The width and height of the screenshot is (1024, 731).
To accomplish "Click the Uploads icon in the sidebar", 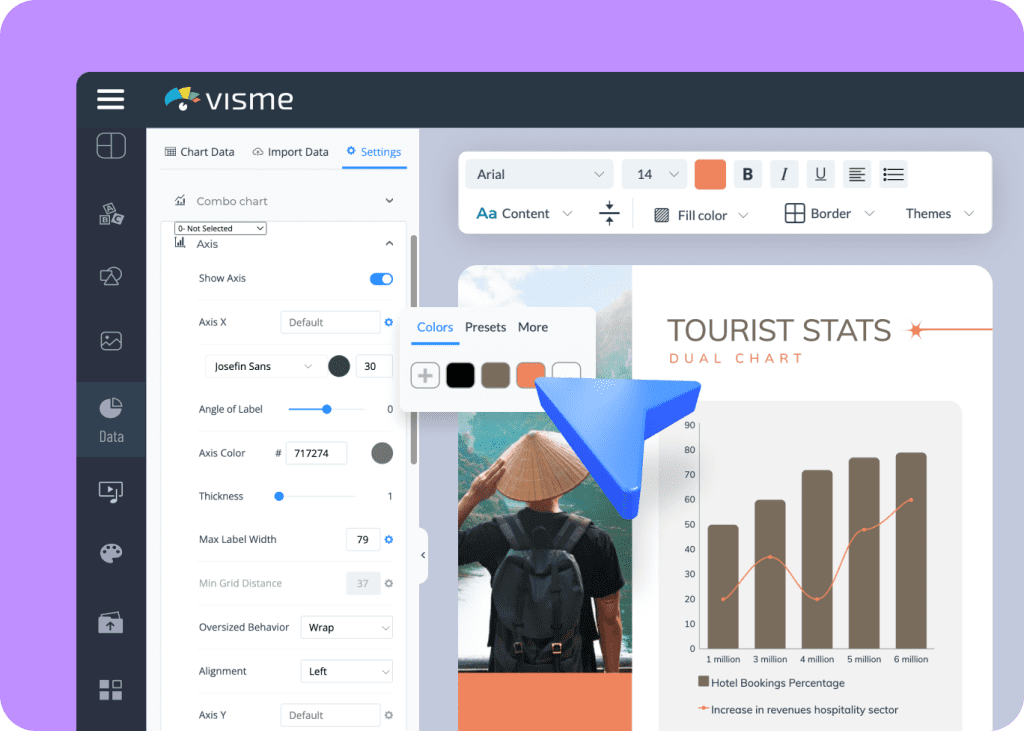I will click(111, 621).
